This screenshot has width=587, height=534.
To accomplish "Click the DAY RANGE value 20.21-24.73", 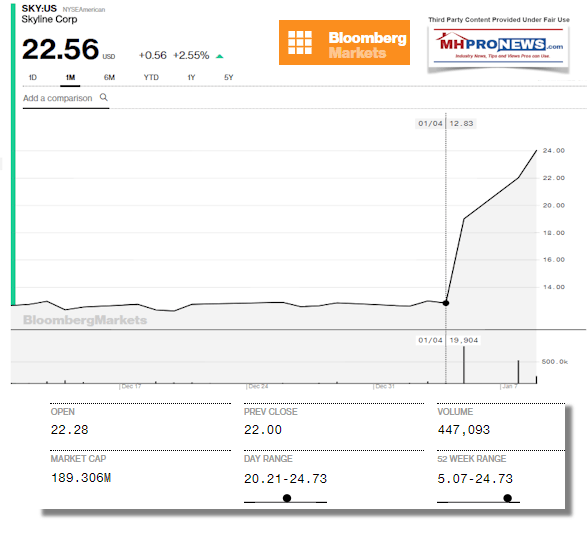I will (286, 479).
